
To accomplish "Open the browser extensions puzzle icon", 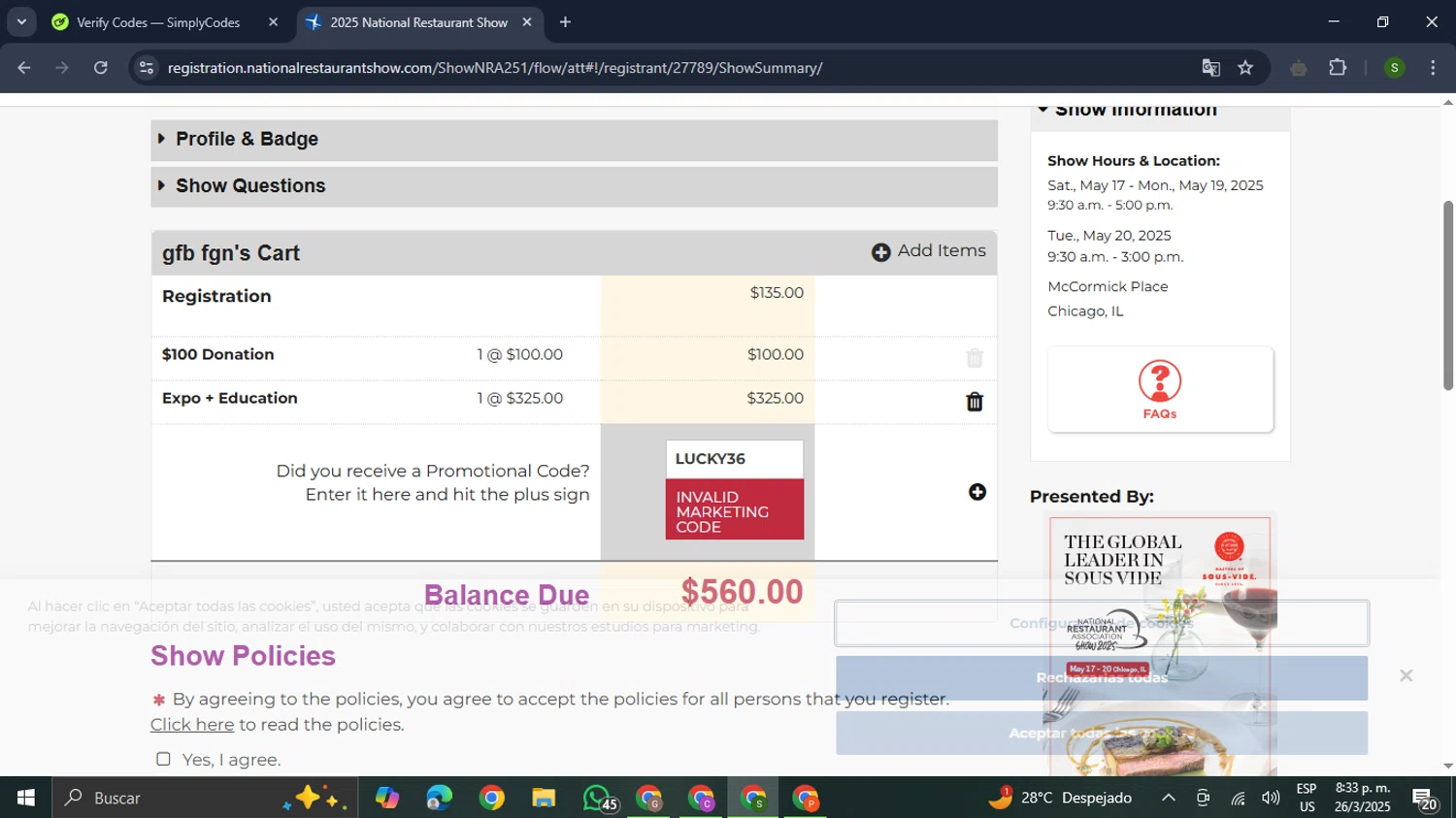I will pos(1338,68).
